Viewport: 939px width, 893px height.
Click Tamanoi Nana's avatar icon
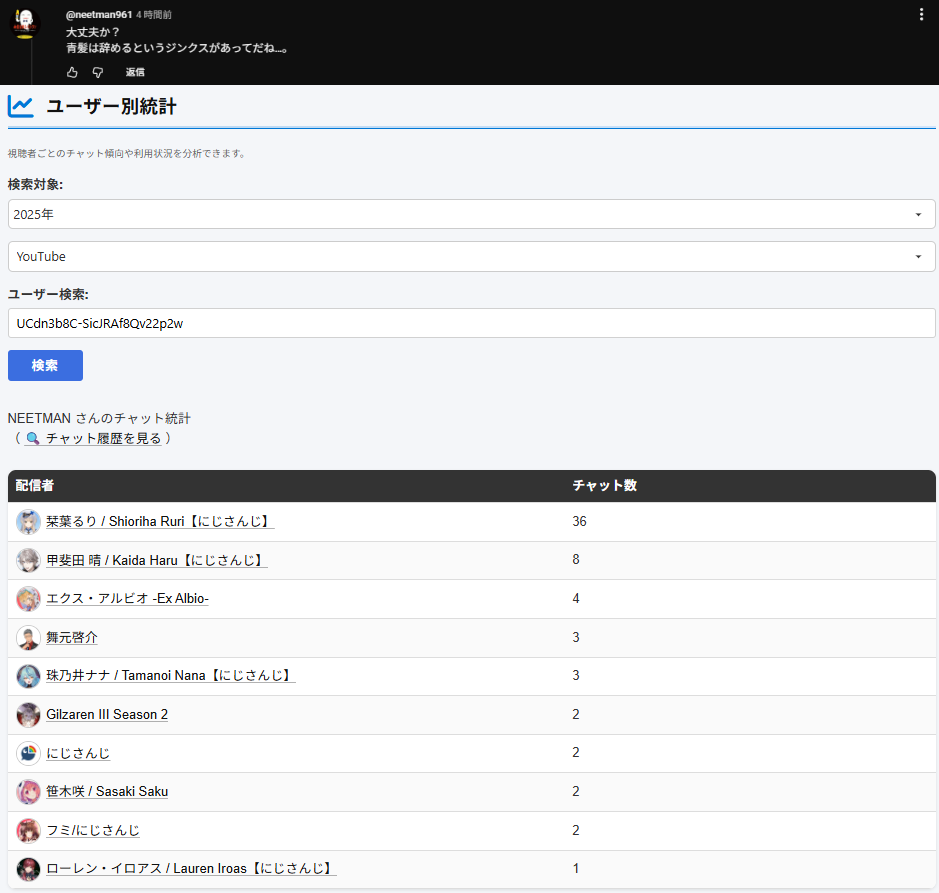coord(28,676)
